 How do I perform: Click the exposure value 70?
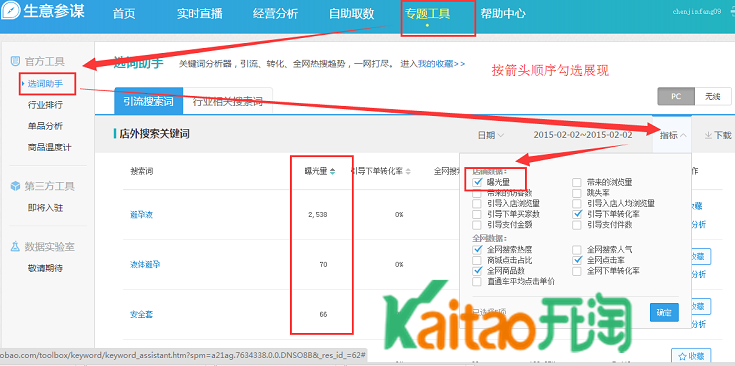click(x=323, y=264)
